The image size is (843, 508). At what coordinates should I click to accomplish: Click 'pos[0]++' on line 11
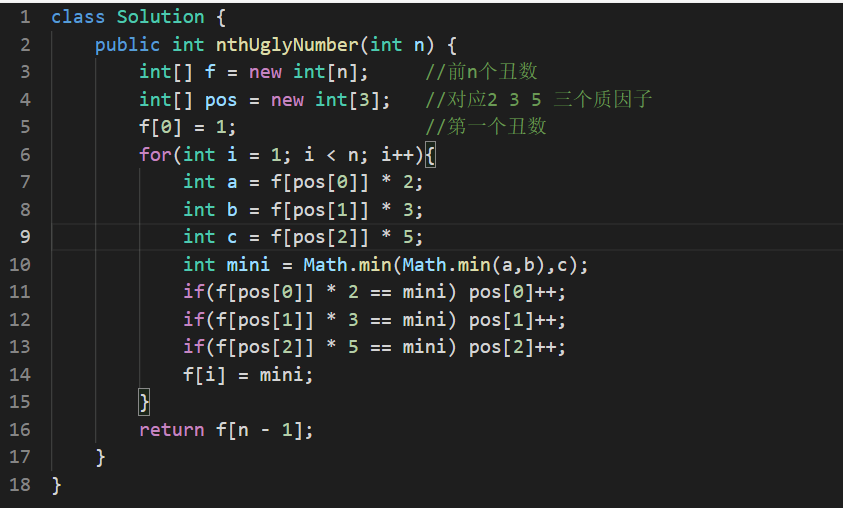[x=512, y=292]
